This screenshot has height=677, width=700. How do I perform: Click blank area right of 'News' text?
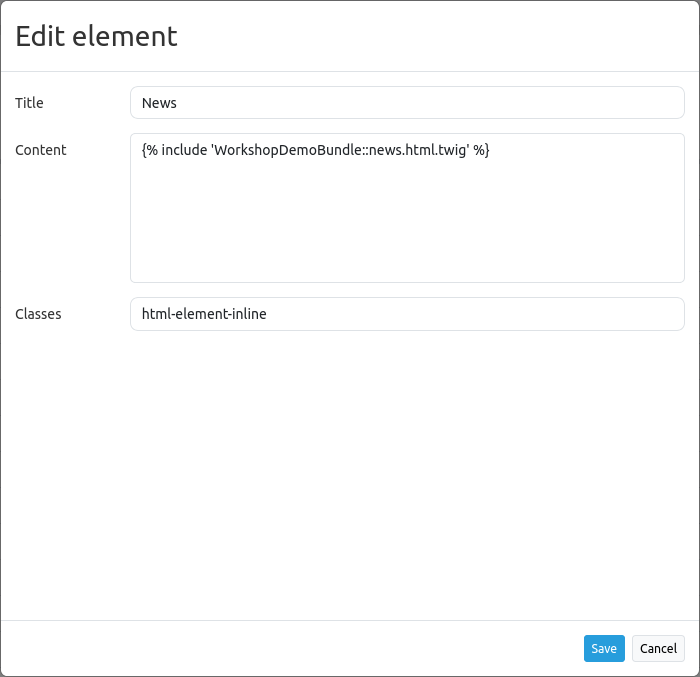[x=450, y=103]
